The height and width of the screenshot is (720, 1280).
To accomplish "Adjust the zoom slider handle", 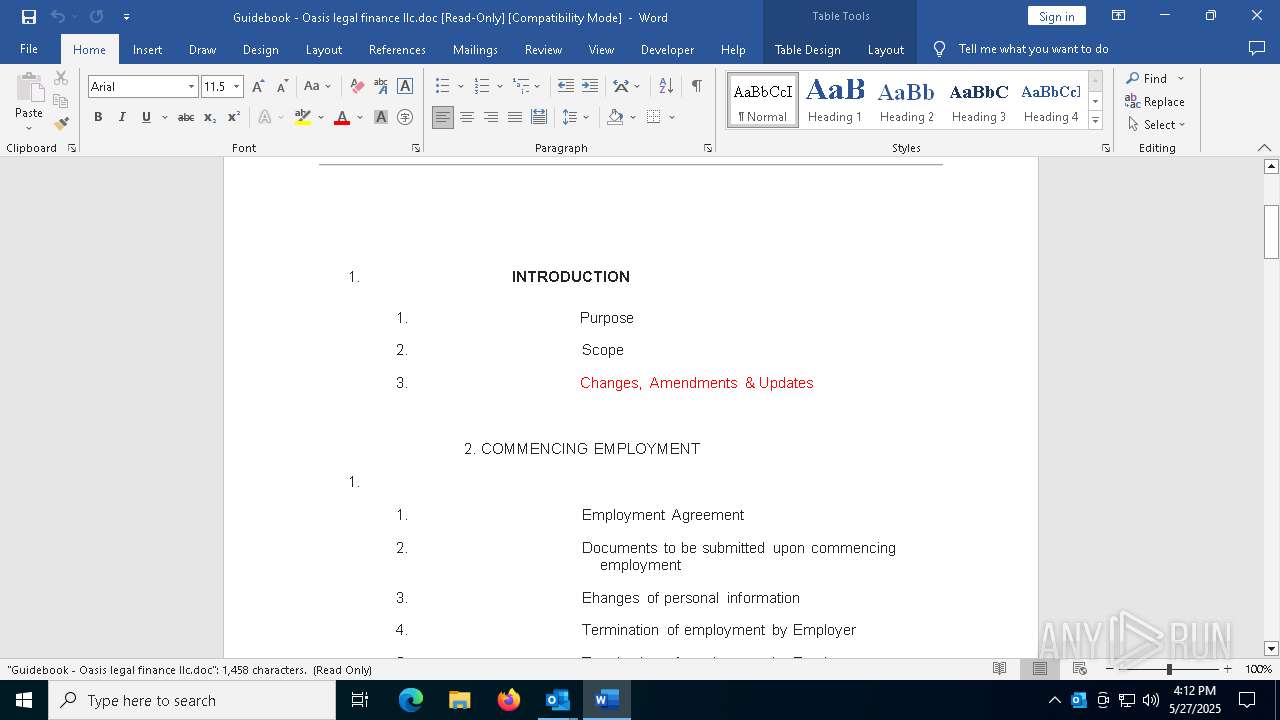I will [x=1169, y=669].
